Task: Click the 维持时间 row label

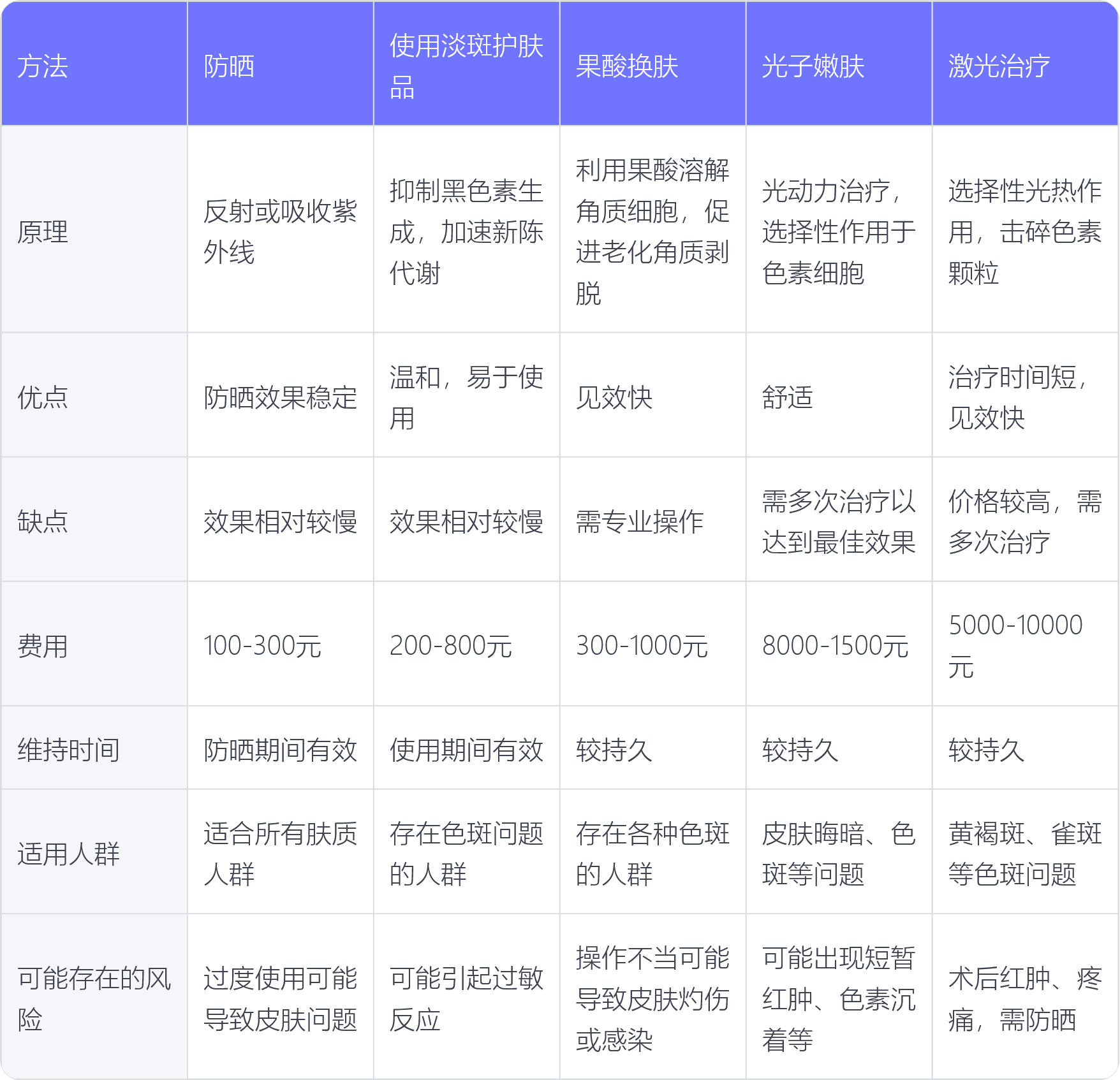Action: (x=68, y=750)
